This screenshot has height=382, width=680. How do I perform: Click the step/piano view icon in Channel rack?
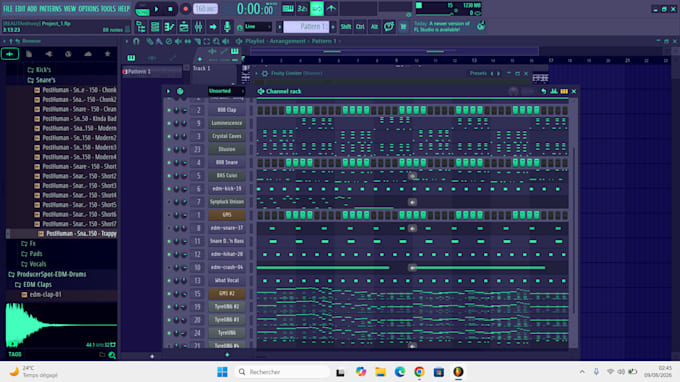tap(564, 91)
